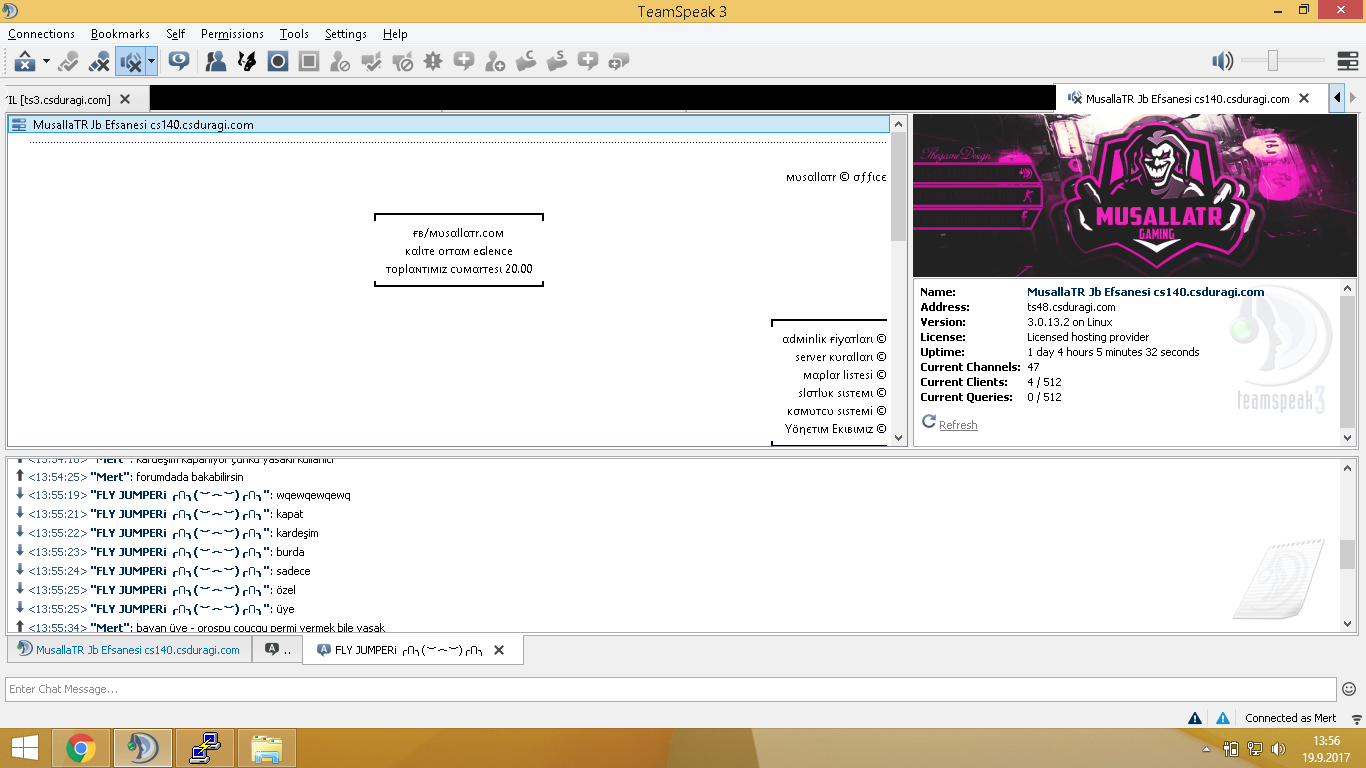Select the musallatr office channel
This screenshot has height=768, width=1366.
(x=836, y=177)
